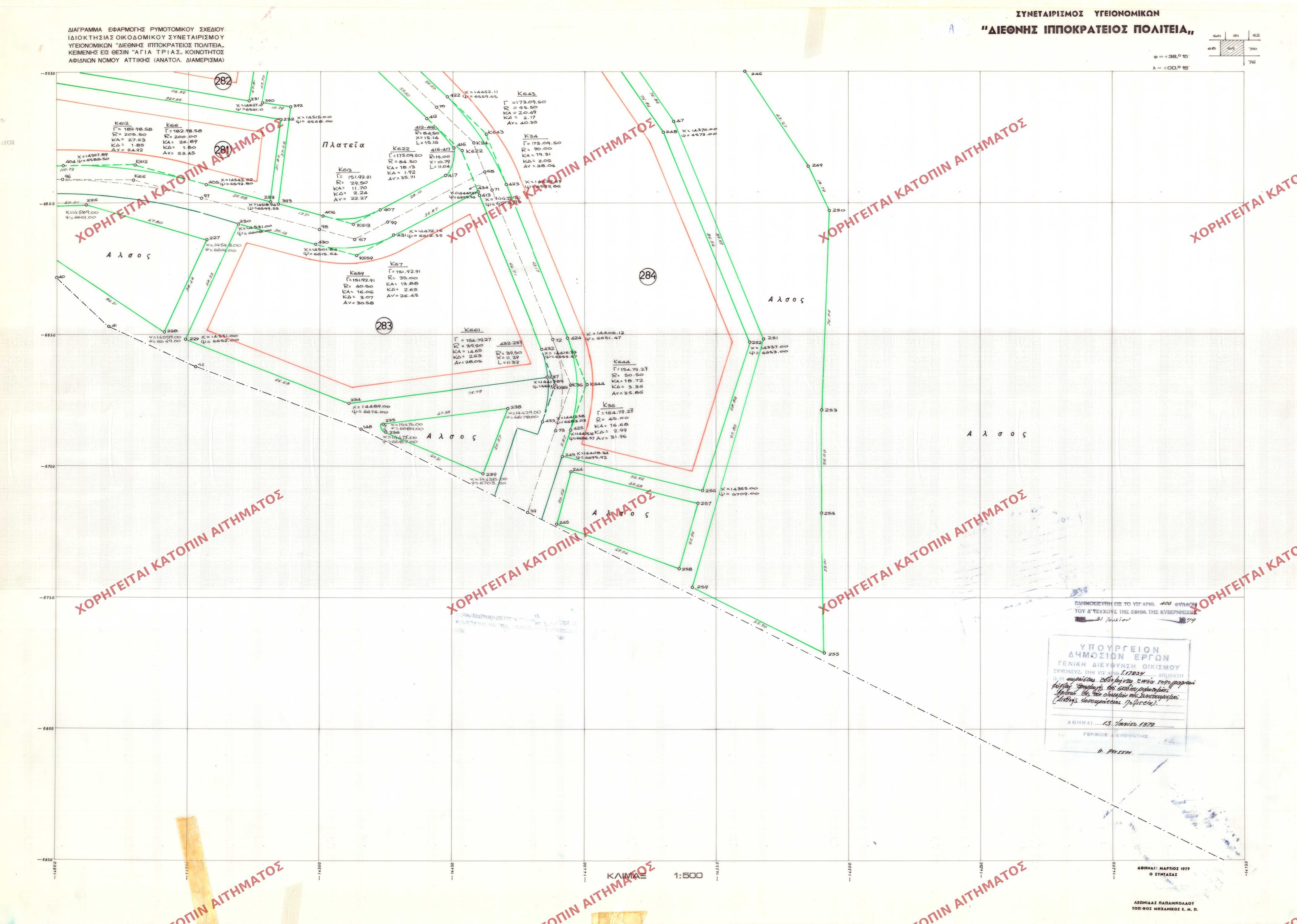Click survey point label 148
The width and height of the screenshot is (1297, 924).
pos(367,427)
